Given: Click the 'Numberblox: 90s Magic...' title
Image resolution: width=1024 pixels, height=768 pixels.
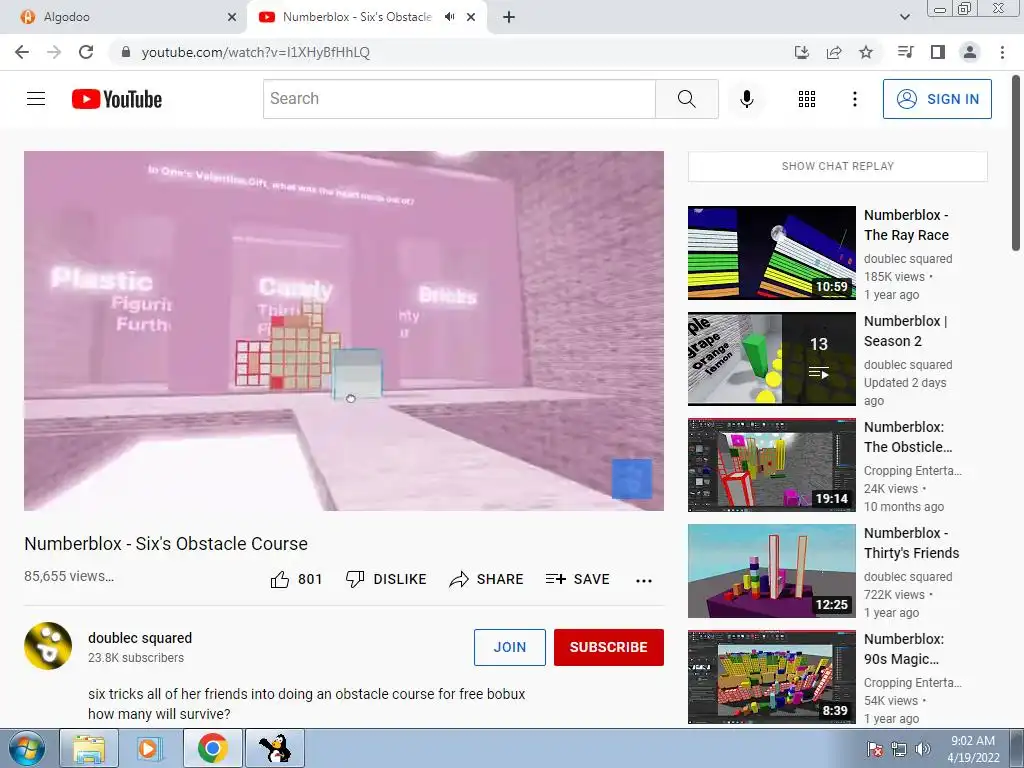Looking at the screenshot, I should click(904, 649).
